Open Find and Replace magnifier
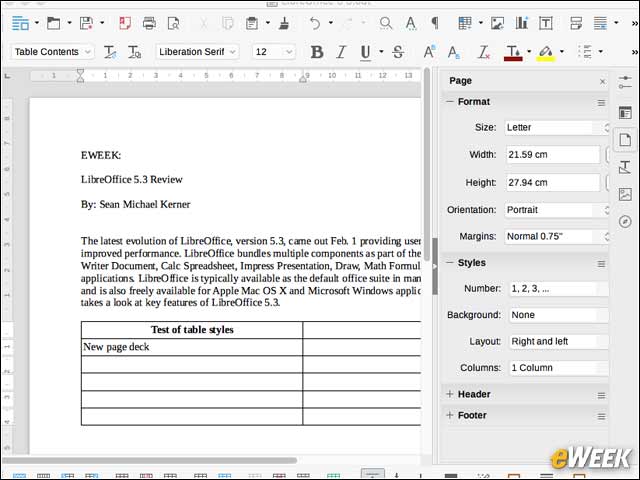640x480 pixels. [386, 23]
